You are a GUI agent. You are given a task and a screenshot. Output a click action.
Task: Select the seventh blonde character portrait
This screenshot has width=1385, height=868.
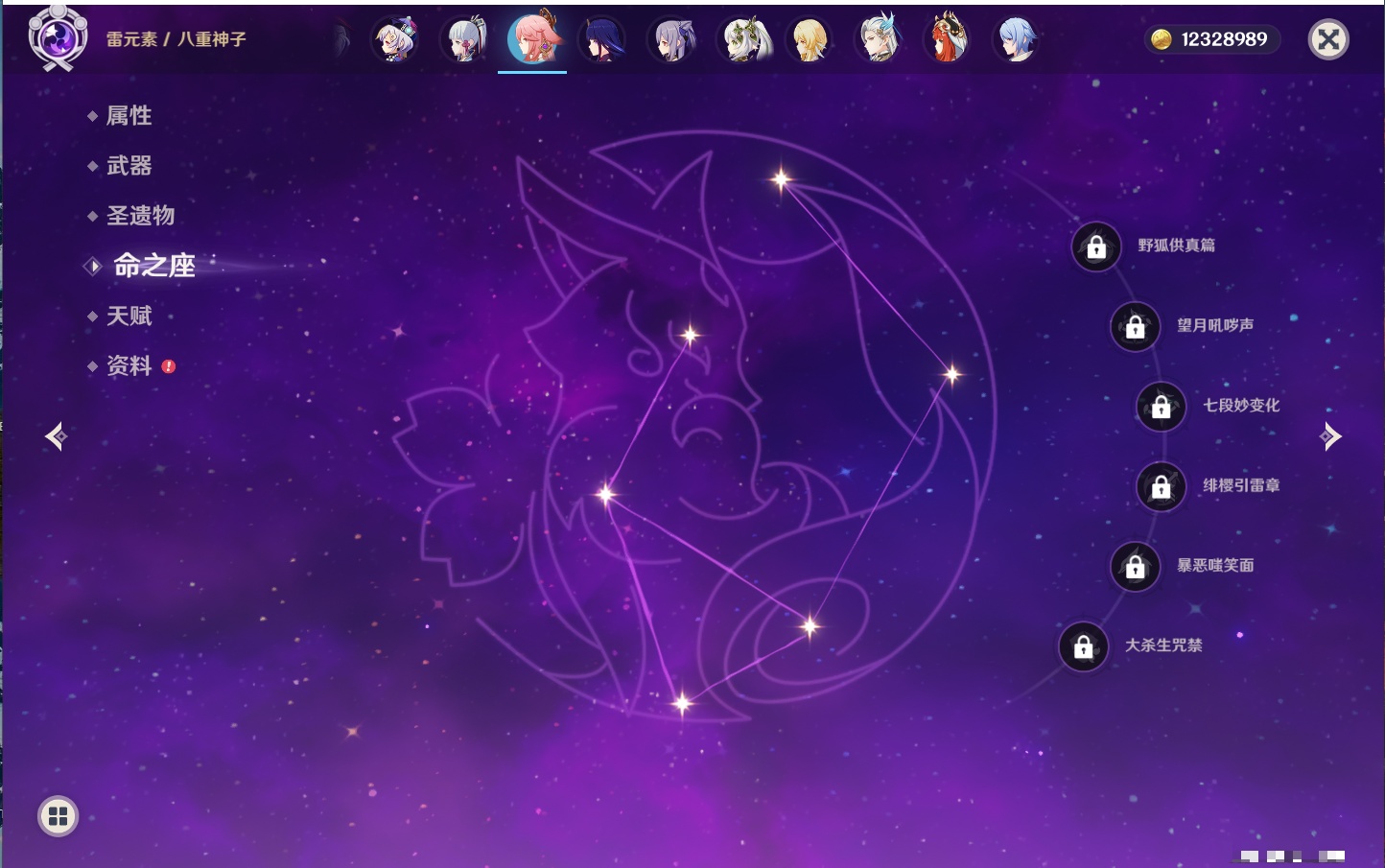(x=810, y=39)
